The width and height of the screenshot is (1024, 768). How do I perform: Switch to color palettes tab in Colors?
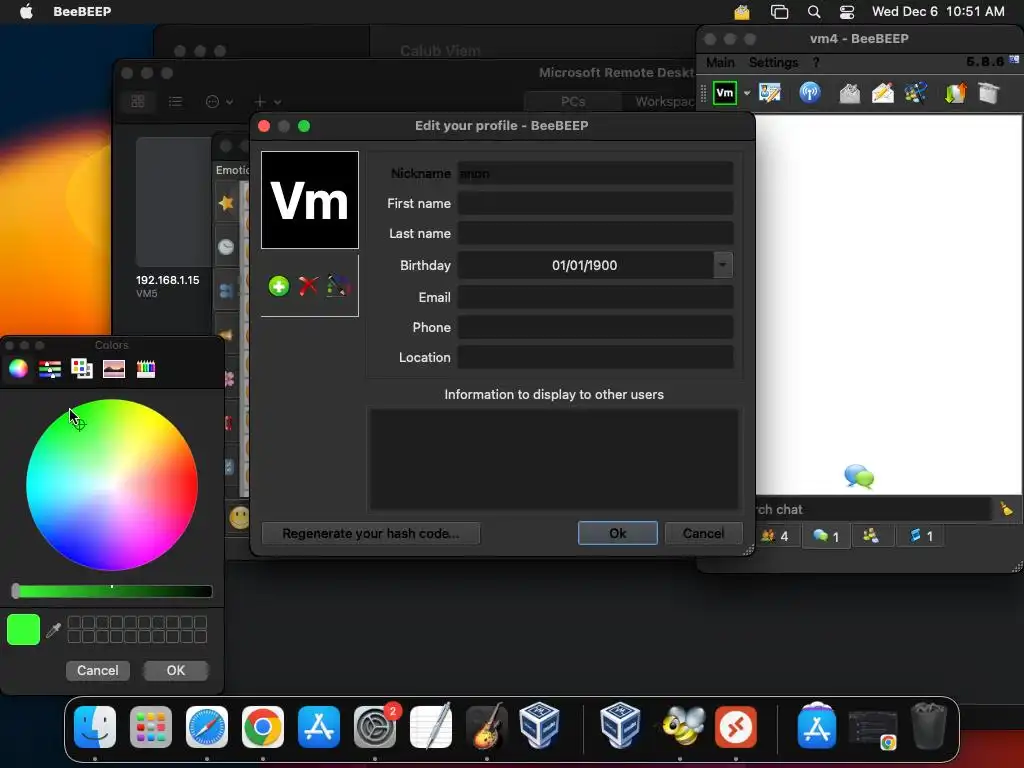(82, 369)
